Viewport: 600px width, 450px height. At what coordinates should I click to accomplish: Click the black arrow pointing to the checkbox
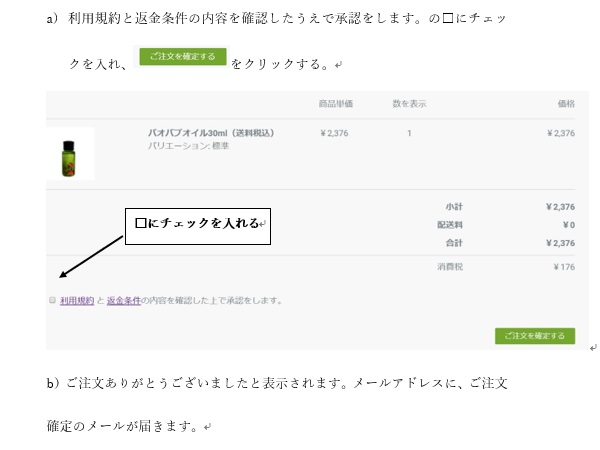click(x=91, y=257)
